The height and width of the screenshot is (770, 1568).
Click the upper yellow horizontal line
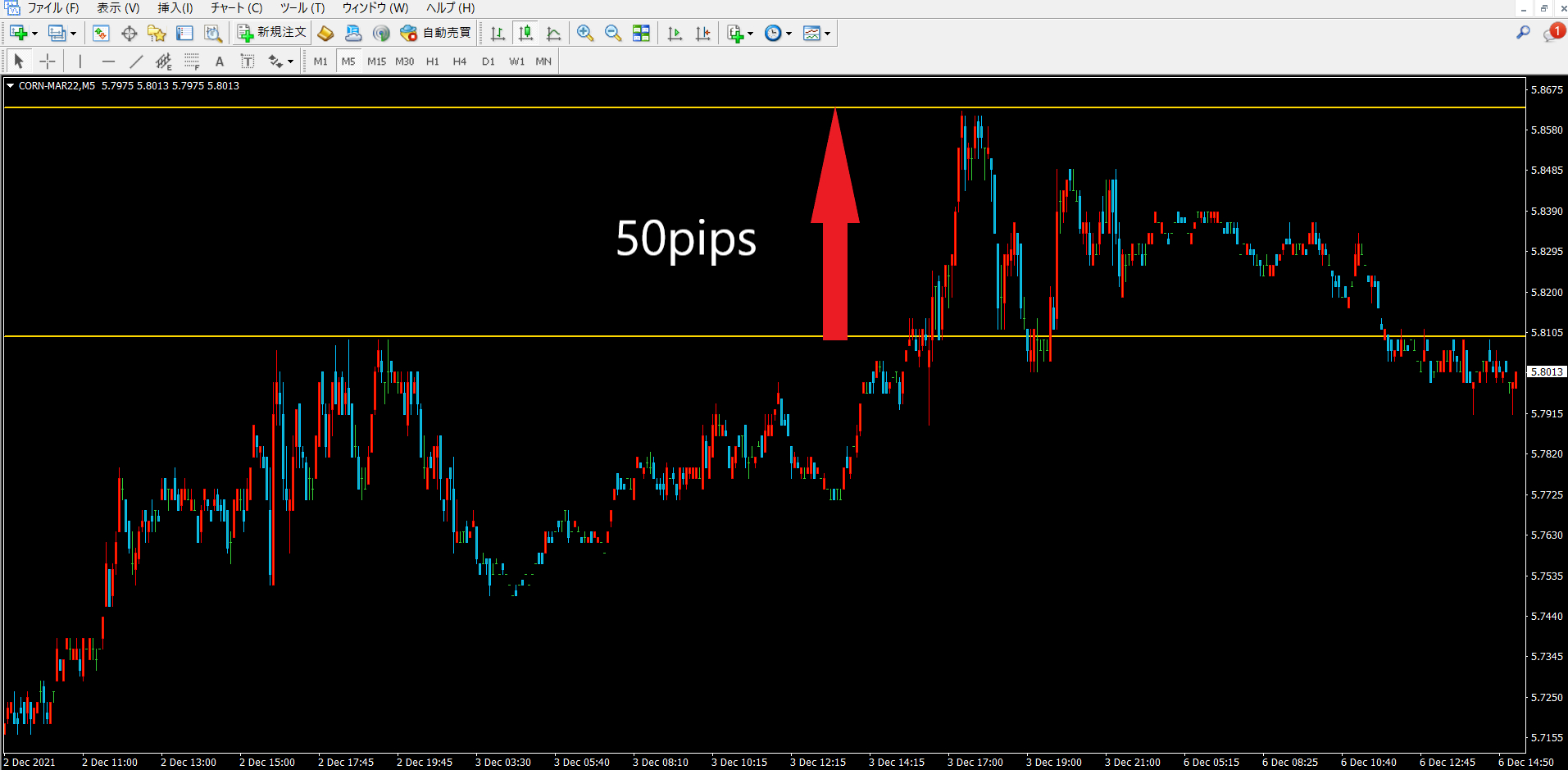click(x=765, y=107)
